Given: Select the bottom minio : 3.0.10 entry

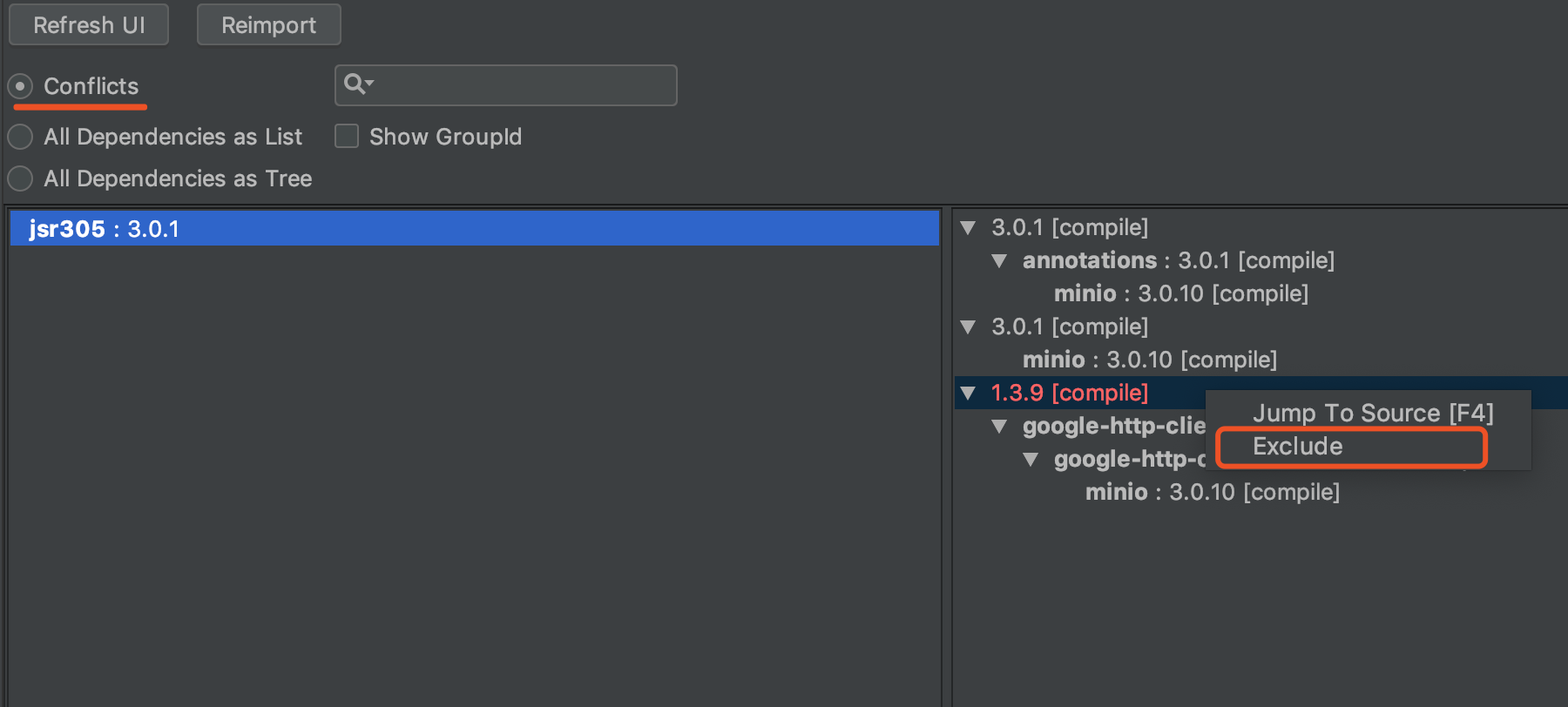Looking at the screenshot, I should [1211, 493].
